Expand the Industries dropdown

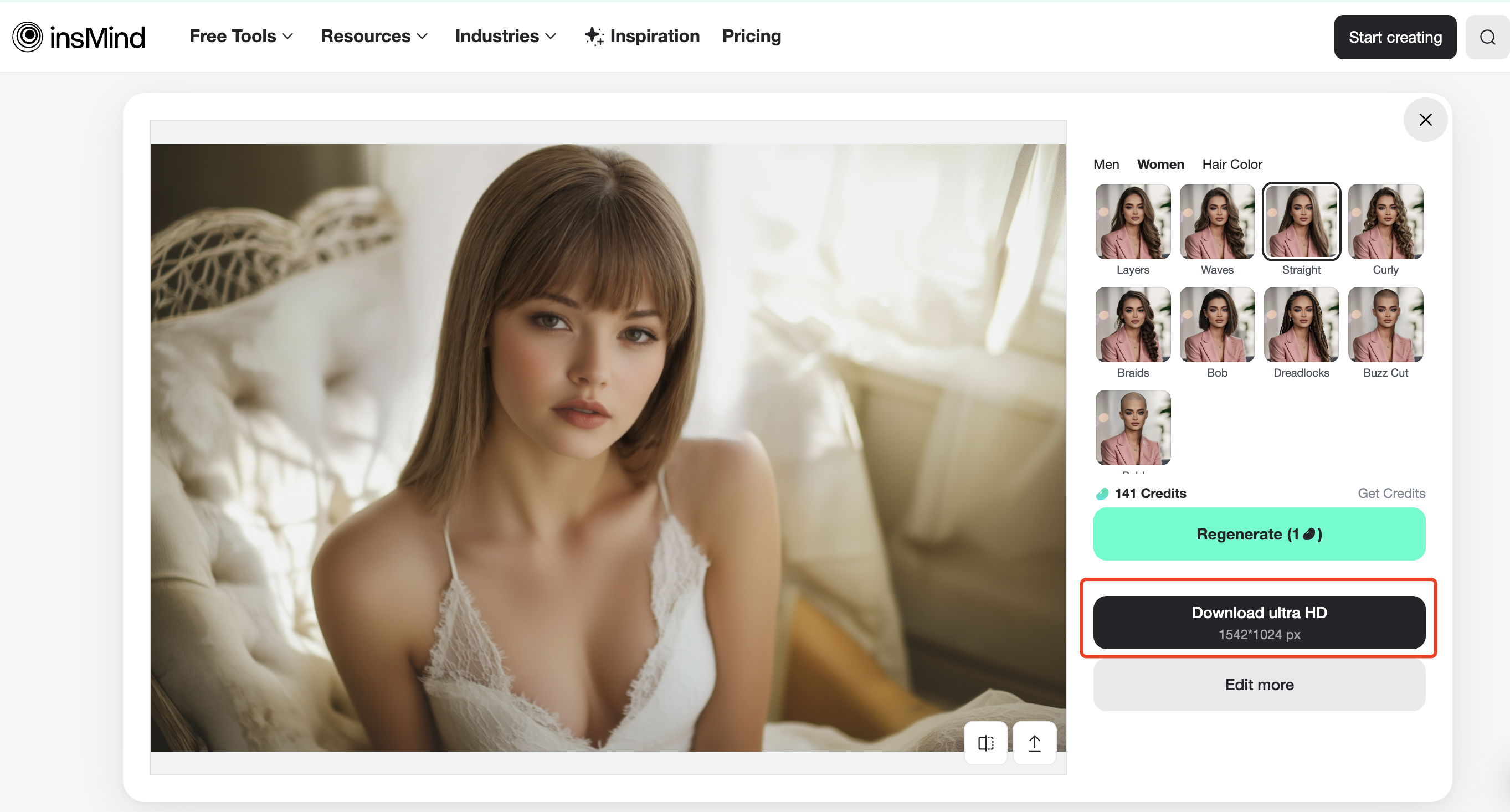point(505,37)
